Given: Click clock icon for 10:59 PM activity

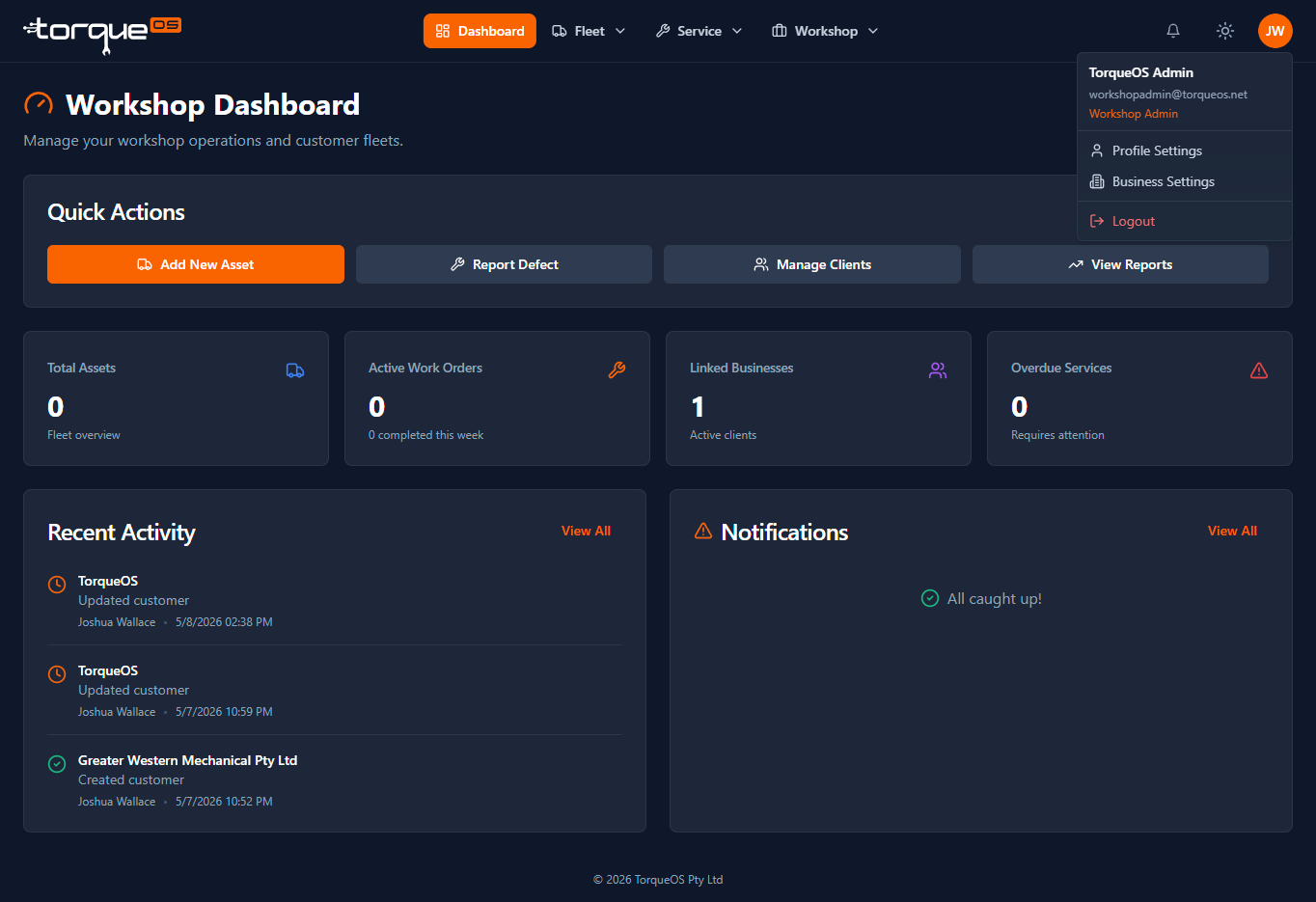Looking at the screenshot, I should click(x=57, y=673).
